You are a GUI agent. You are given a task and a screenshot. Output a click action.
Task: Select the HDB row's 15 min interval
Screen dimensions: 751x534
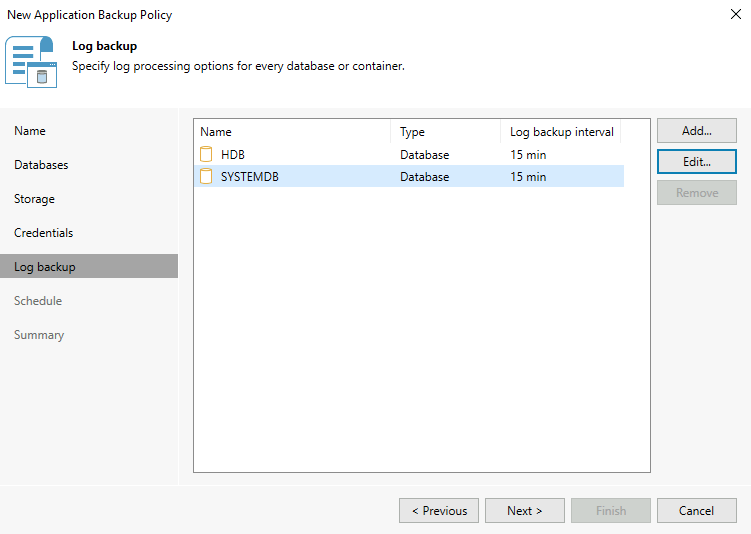[528, 155]
